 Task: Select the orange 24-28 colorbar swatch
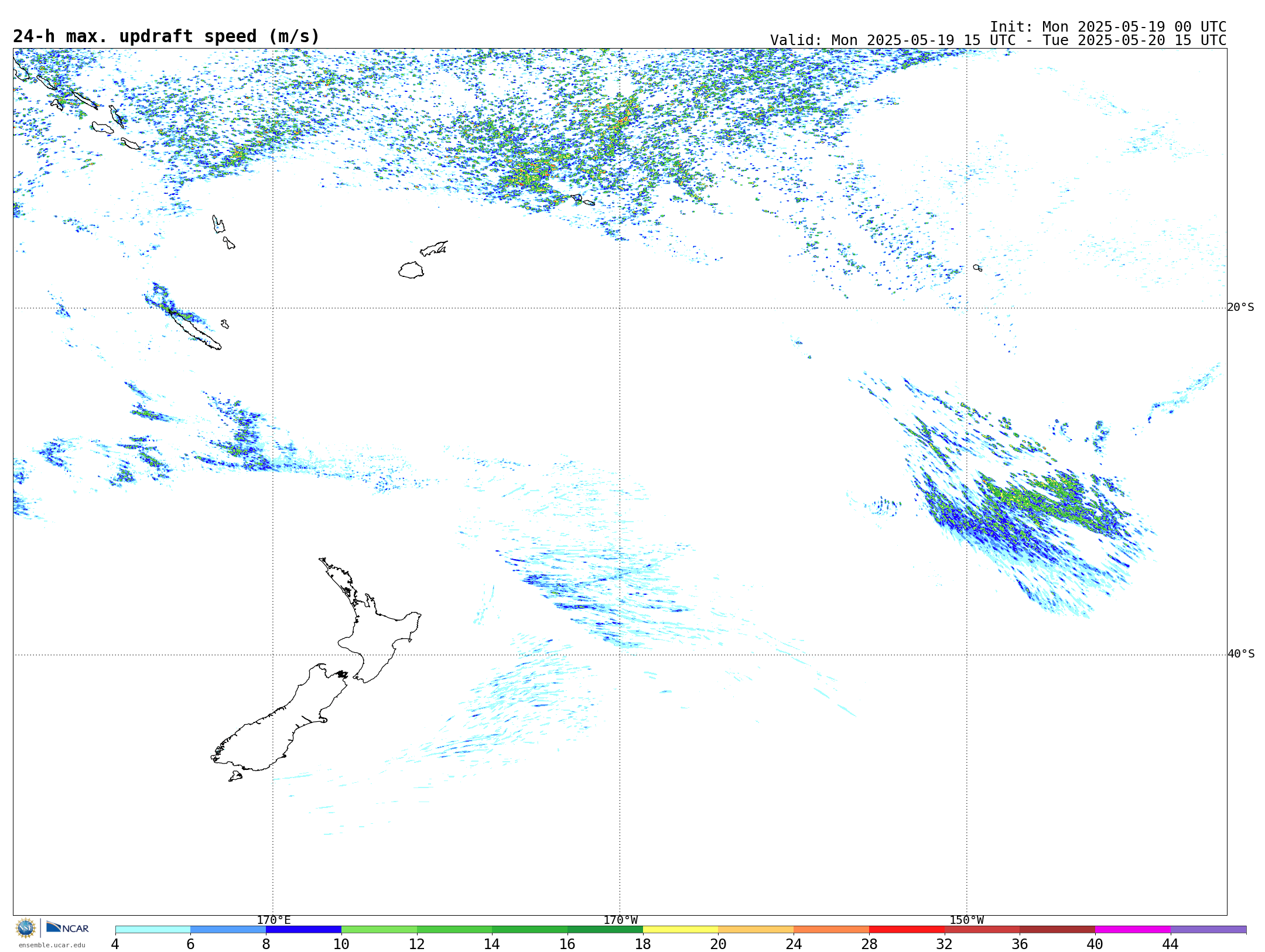(x=832, y=930)
